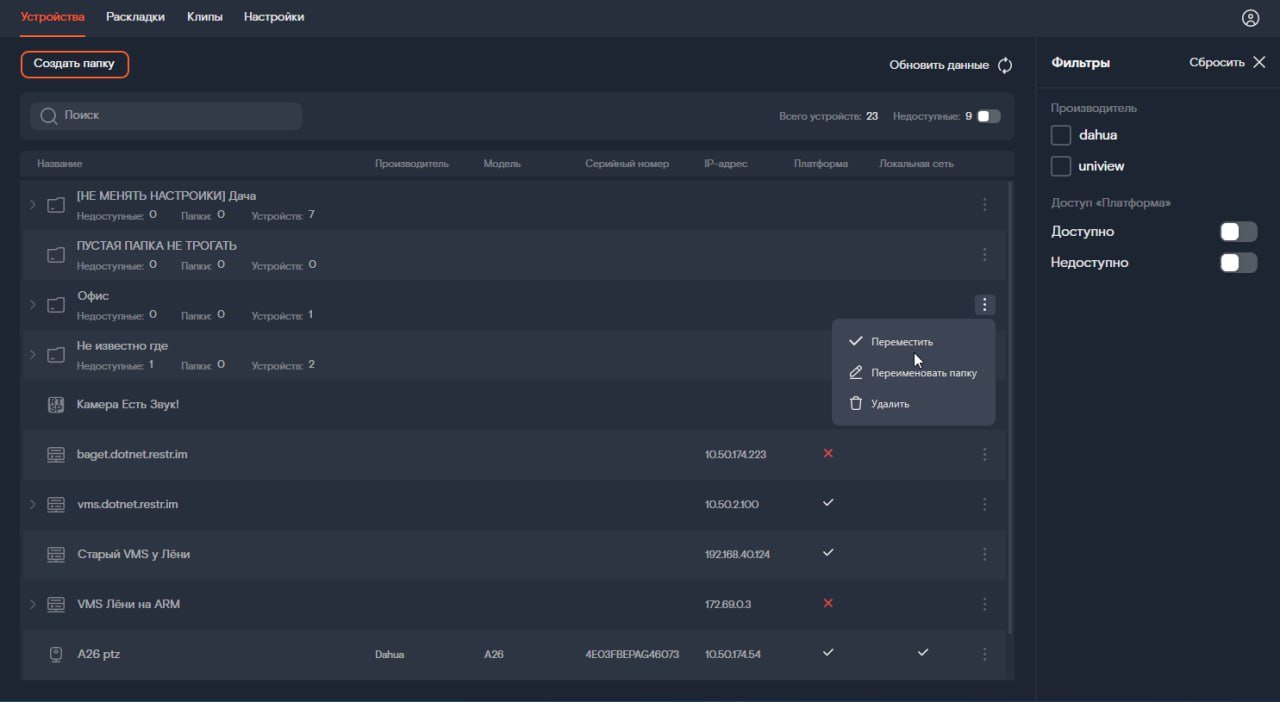Open three-dot menu for baget.dotnet.restr.im

pos(985,455)
